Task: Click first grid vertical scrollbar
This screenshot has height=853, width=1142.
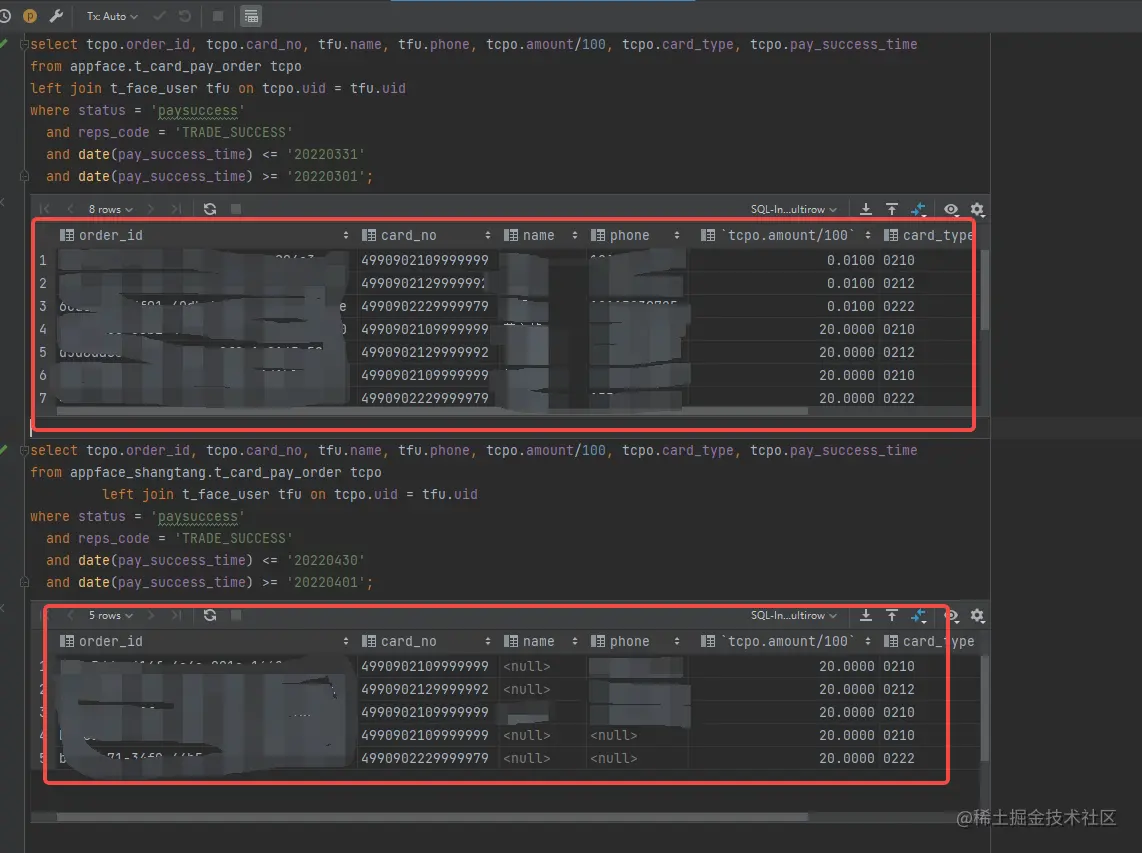Action: point(985,291)
